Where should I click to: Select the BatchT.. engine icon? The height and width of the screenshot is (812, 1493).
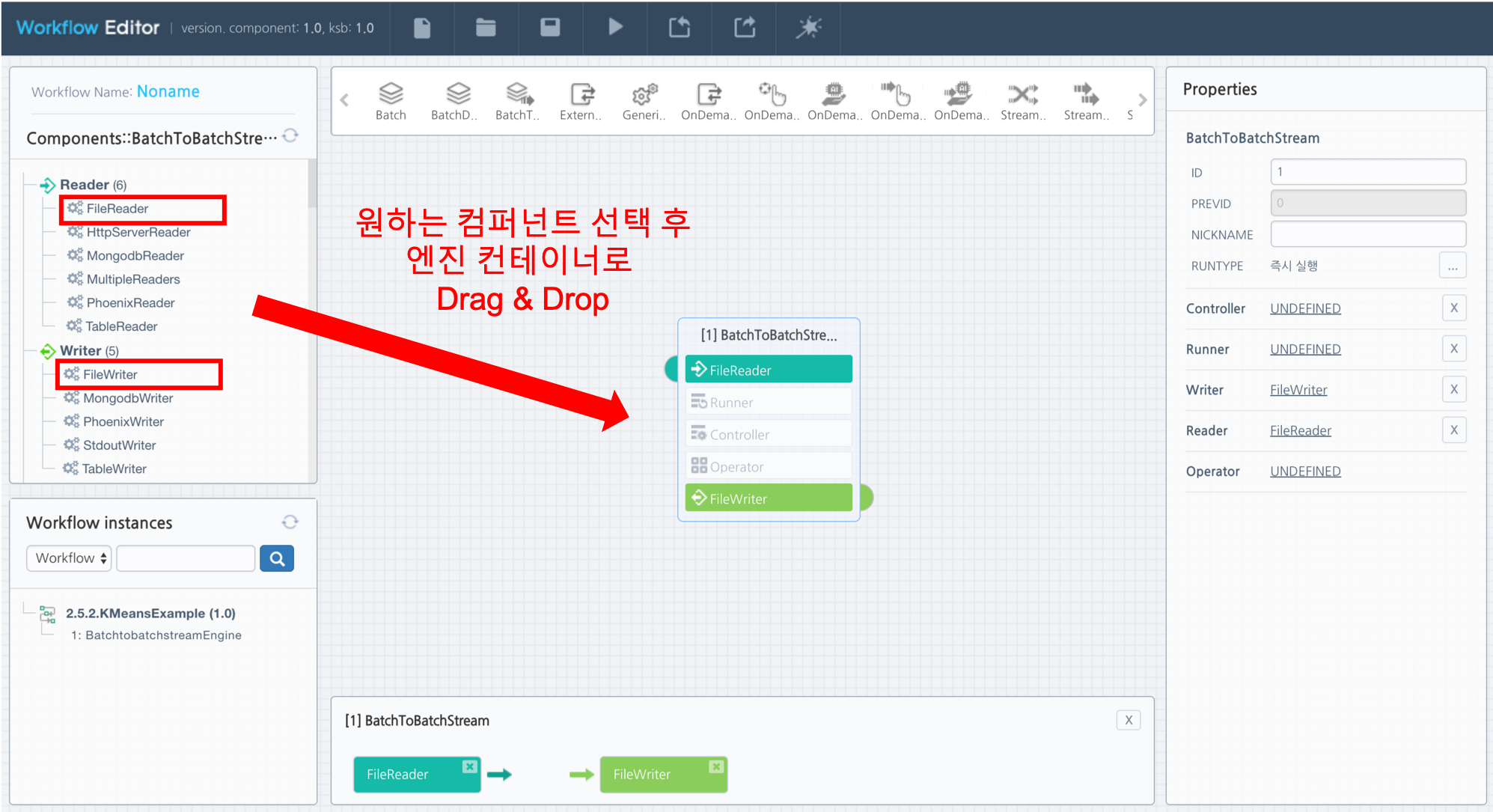point(517,101)
